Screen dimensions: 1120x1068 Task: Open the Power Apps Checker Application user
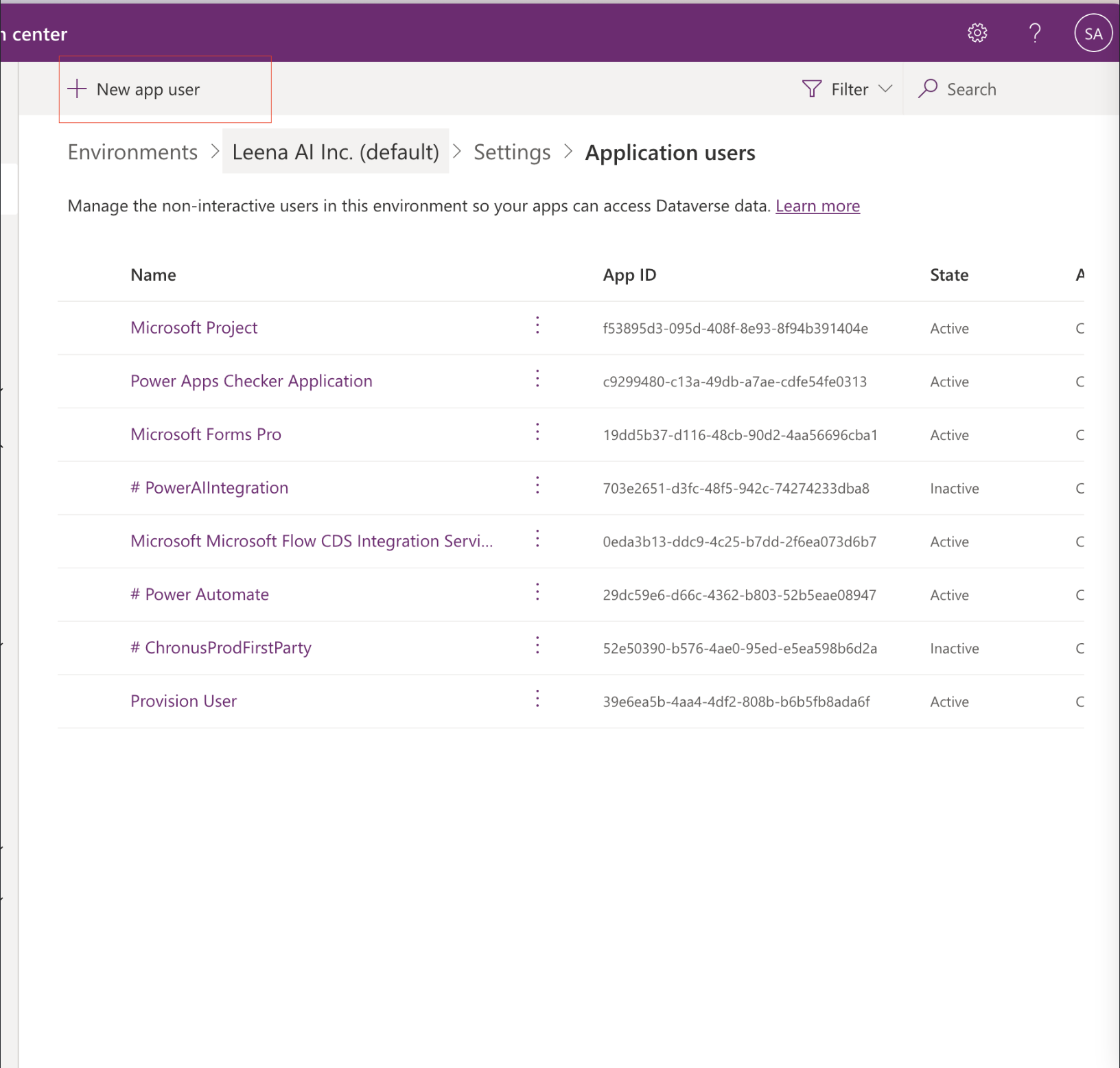click(x=251, y=382)
